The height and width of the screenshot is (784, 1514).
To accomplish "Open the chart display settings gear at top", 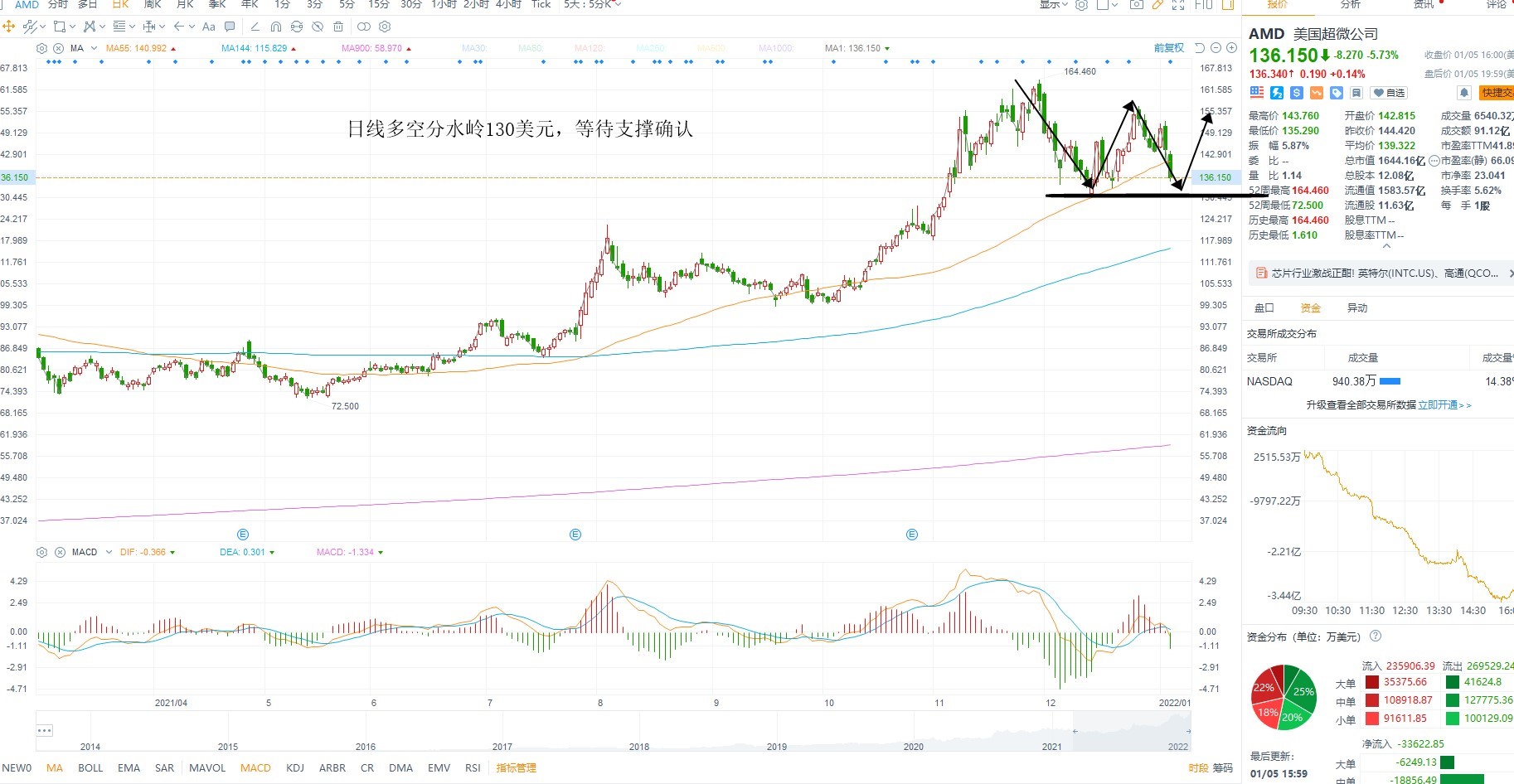I will coord(1081,5).
